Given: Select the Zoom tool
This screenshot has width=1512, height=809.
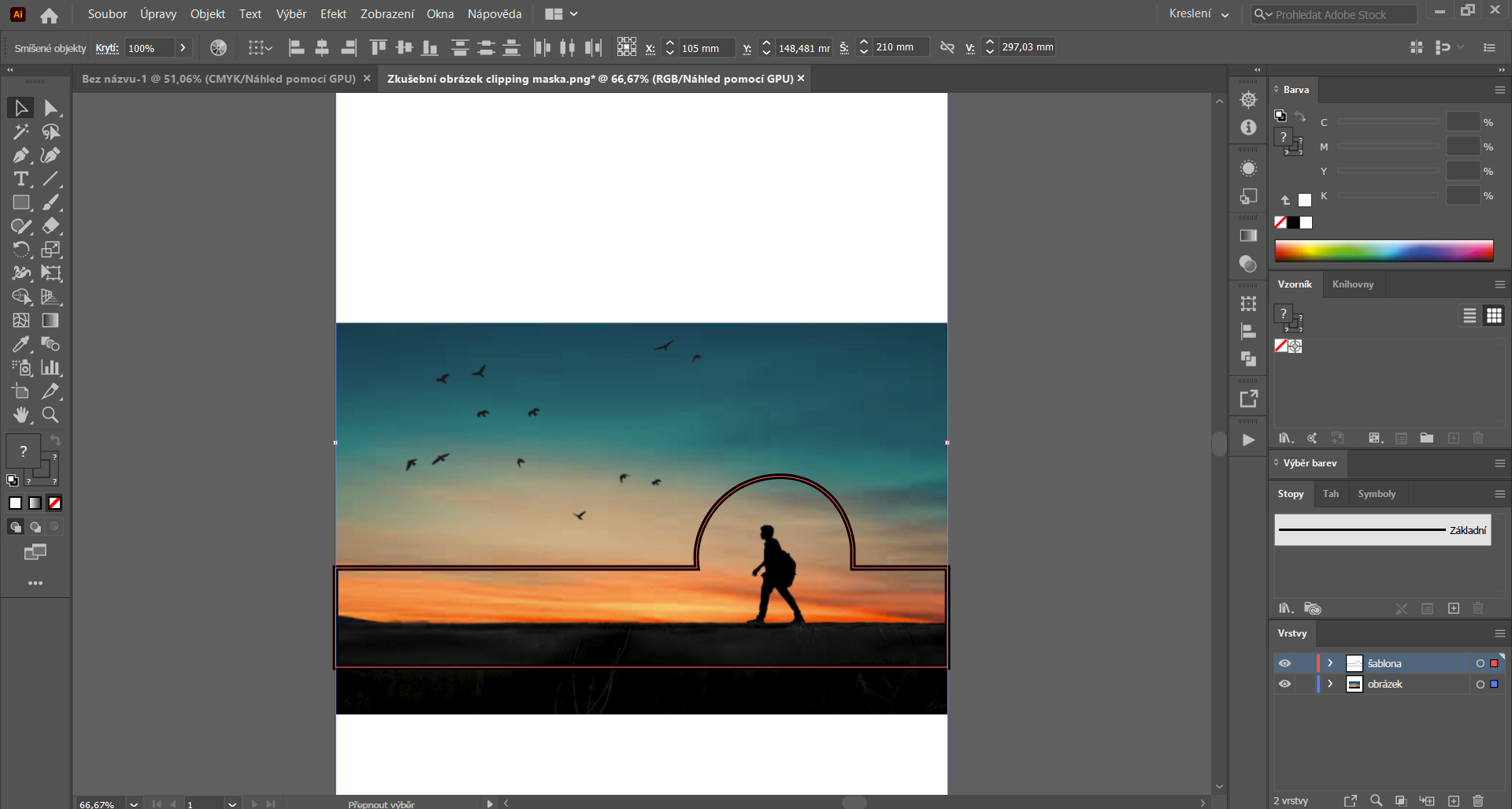Looking at the screenshot, I should (50, 415).
